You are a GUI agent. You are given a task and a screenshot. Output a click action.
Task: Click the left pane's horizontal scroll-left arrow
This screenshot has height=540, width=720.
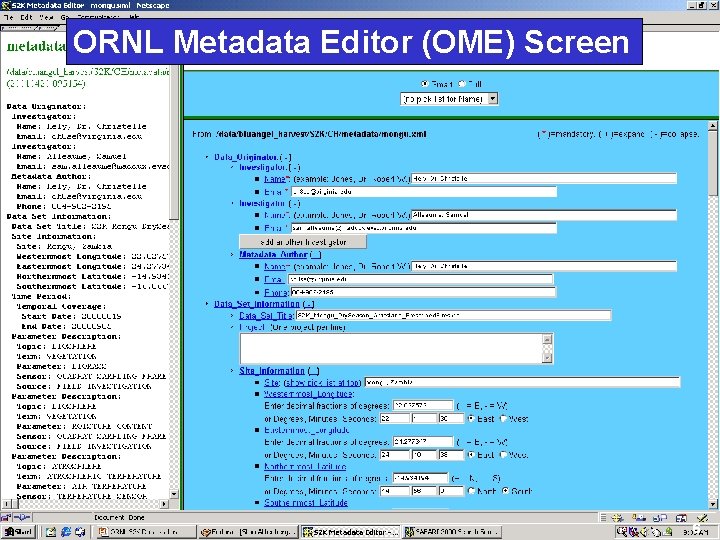click(6, 504)
